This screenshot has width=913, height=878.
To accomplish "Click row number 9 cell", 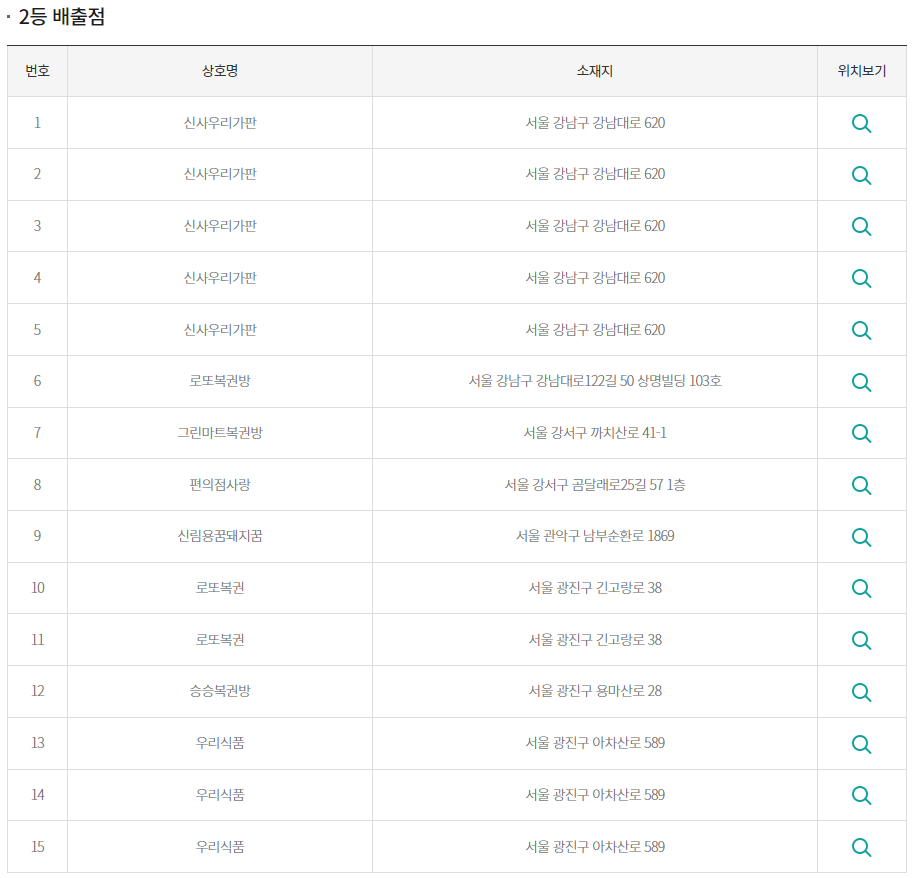I will coord(37,536).
